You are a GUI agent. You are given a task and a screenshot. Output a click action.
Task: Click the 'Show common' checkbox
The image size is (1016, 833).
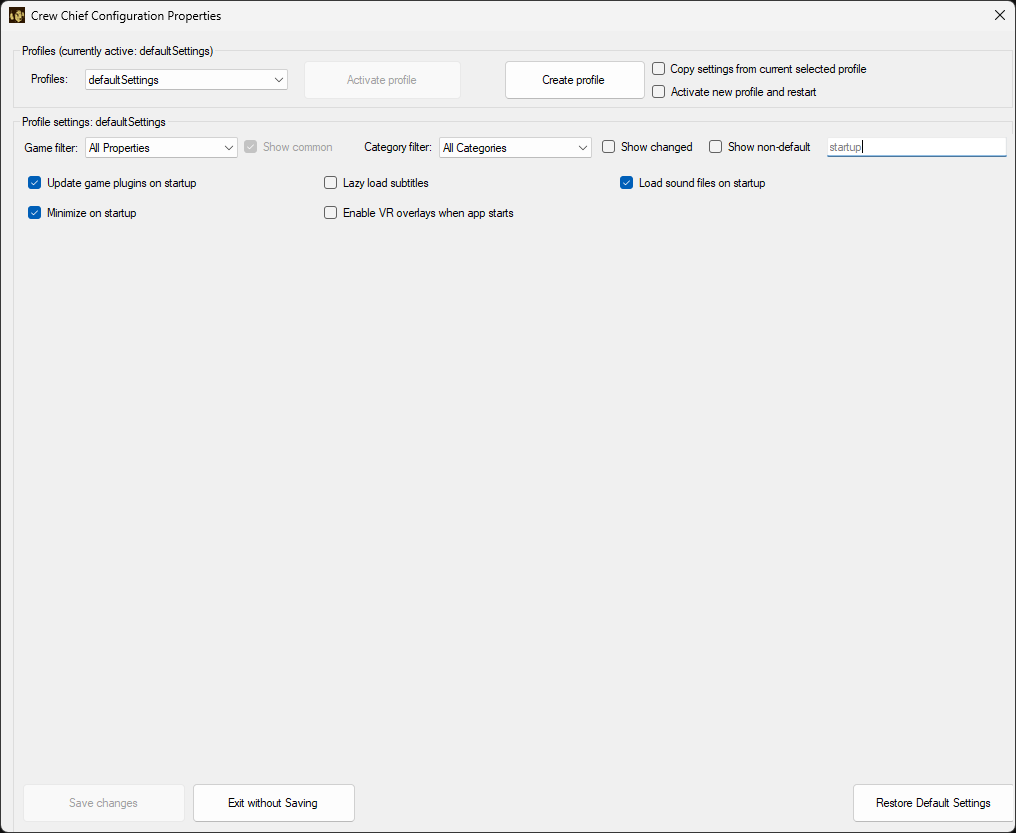250,146
